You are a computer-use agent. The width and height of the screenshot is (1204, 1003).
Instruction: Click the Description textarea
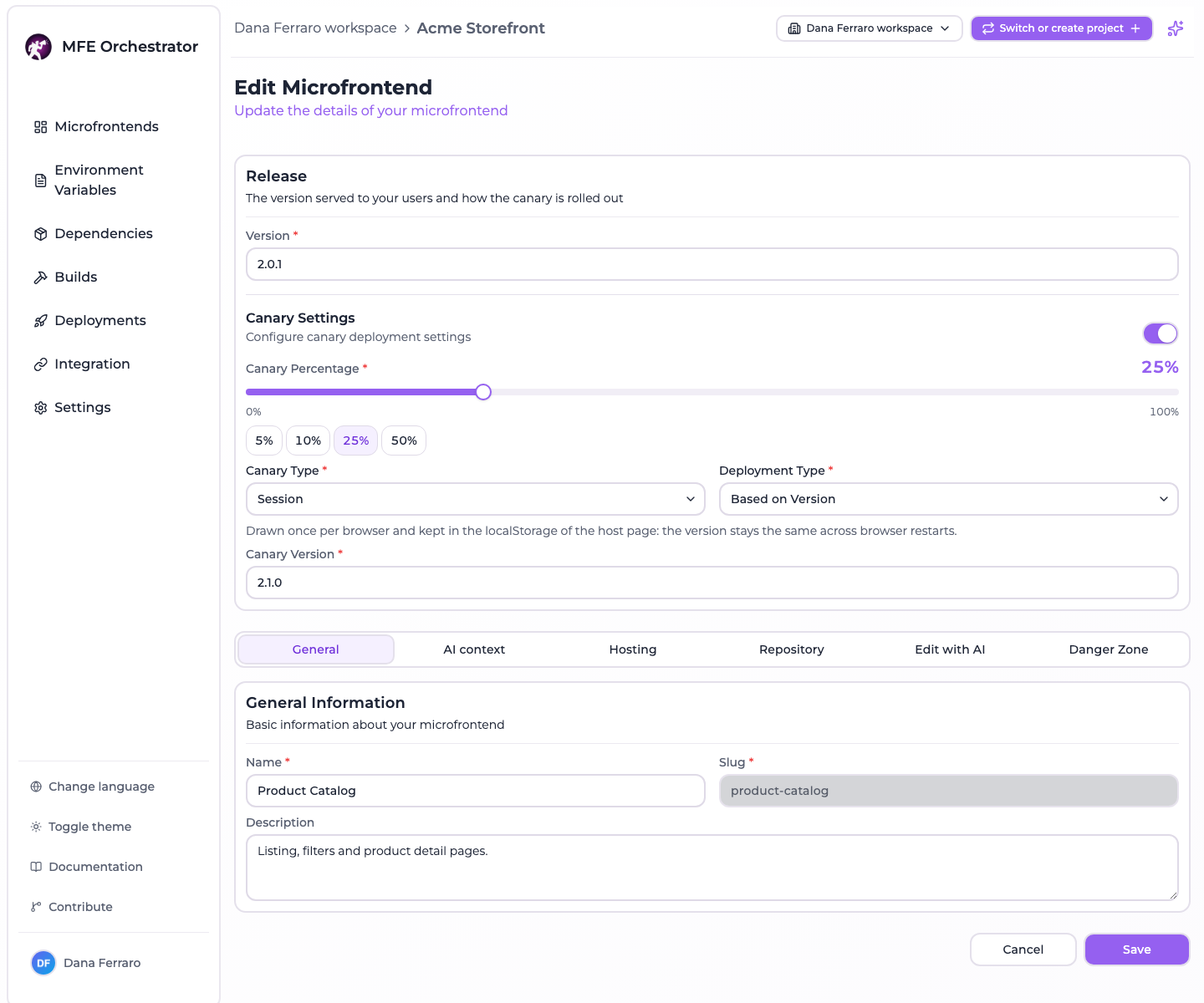(x=712, y=868)
